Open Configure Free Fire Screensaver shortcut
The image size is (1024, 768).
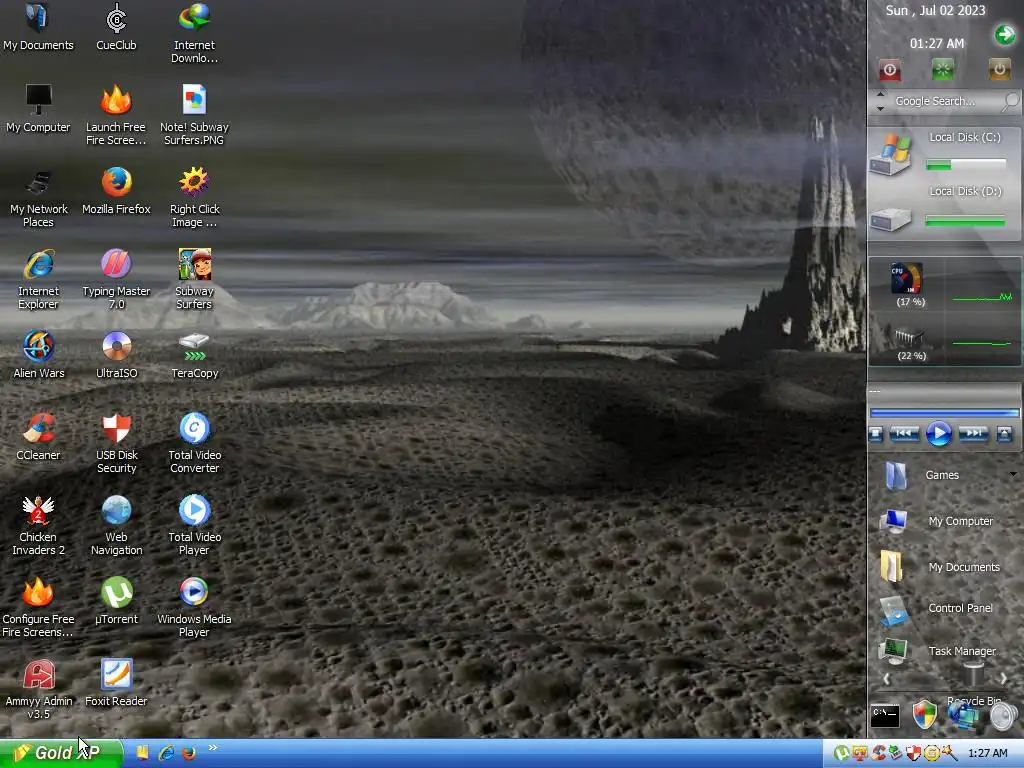pos(38,607)
